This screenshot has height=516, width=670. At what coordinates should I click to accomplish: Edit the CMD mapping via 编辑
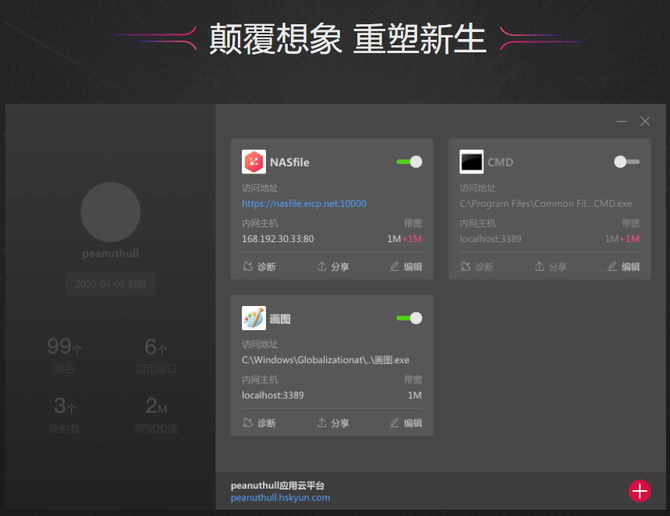click(623, 267)
